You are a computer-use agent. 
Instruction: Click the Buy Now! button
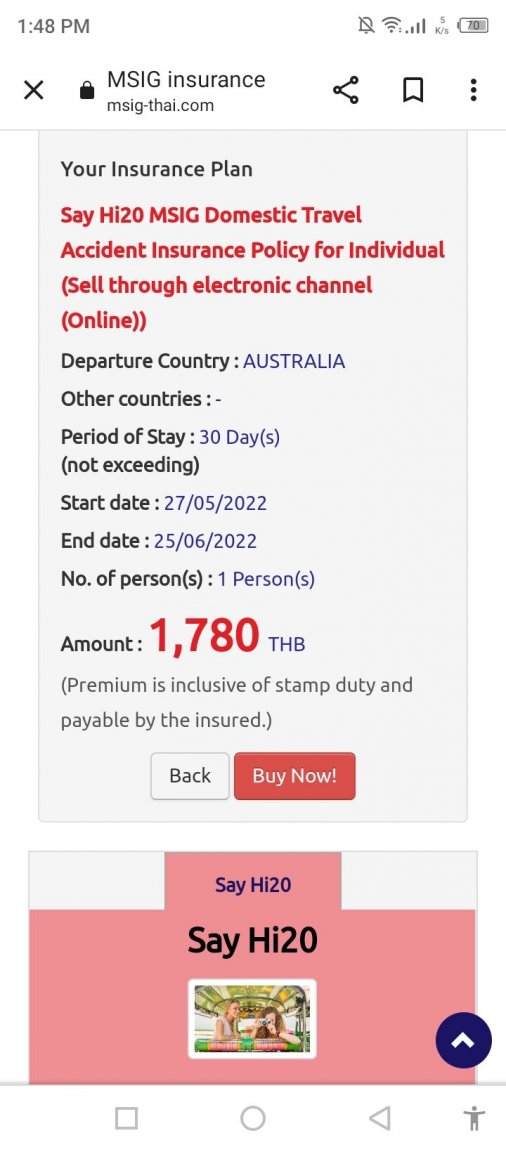[x=294, y=776]
